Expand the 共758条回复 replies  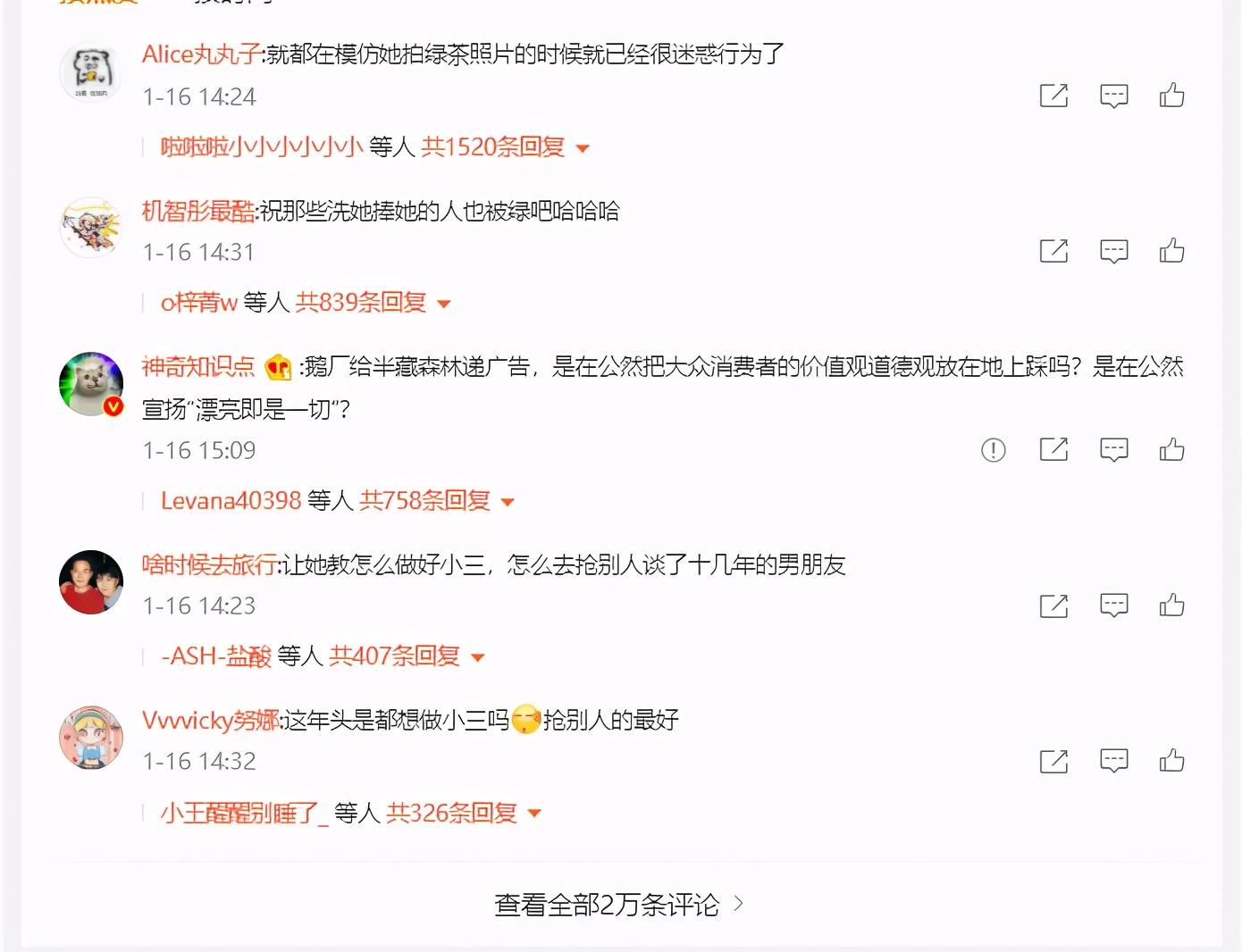pyautogui.click(x=437, y=501)
